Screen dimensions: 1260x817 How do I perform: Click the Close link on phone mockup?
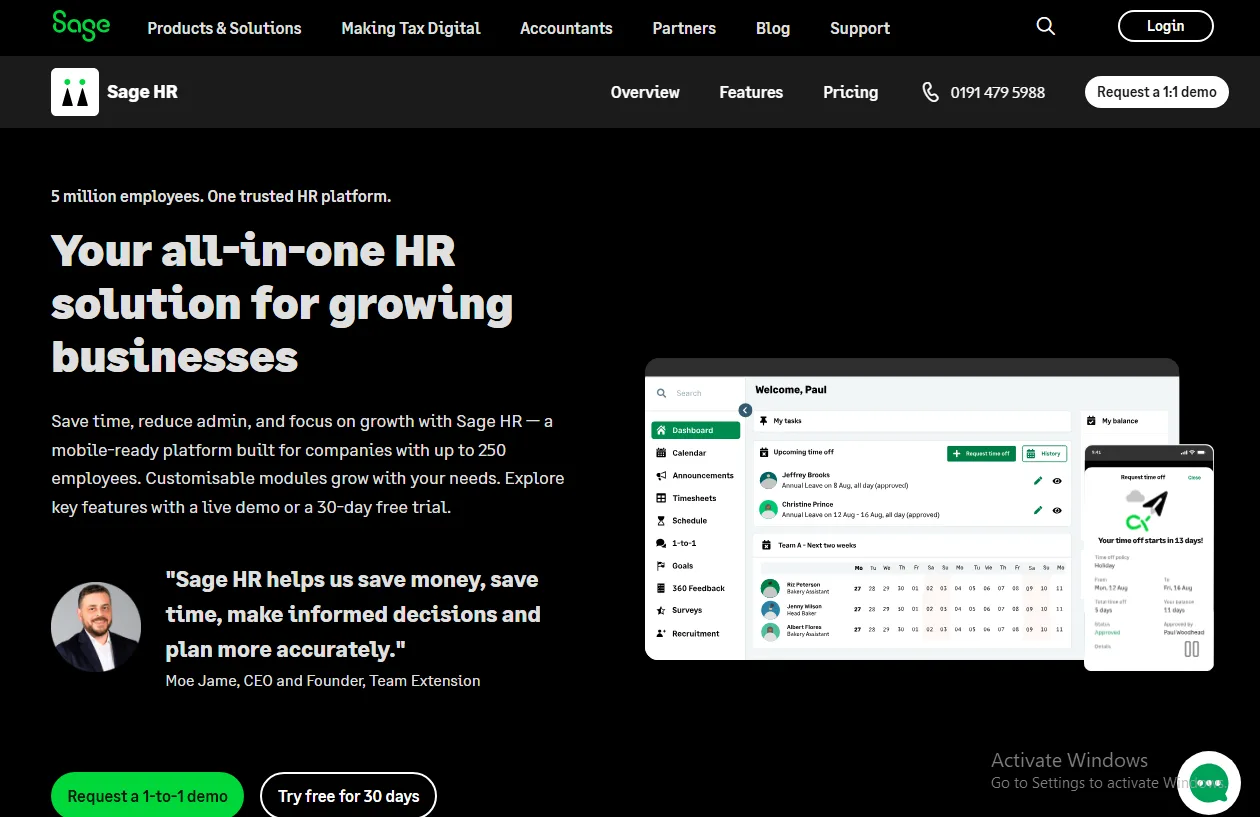point(1194,477)
